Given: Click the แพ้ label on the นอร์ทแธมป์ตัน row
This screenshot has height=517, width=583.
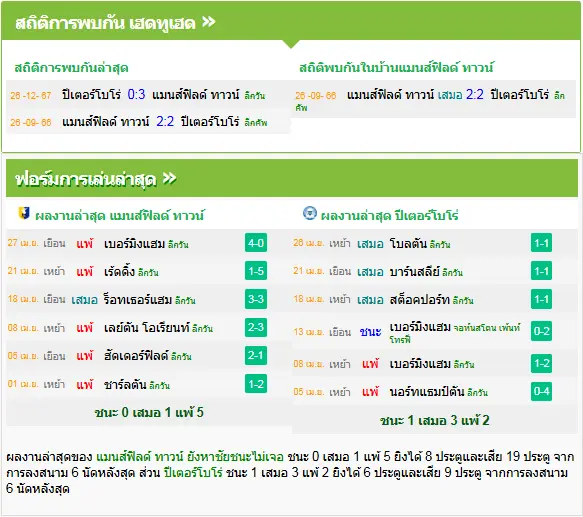Looking at the screenshot, I should tap(370, 391).
